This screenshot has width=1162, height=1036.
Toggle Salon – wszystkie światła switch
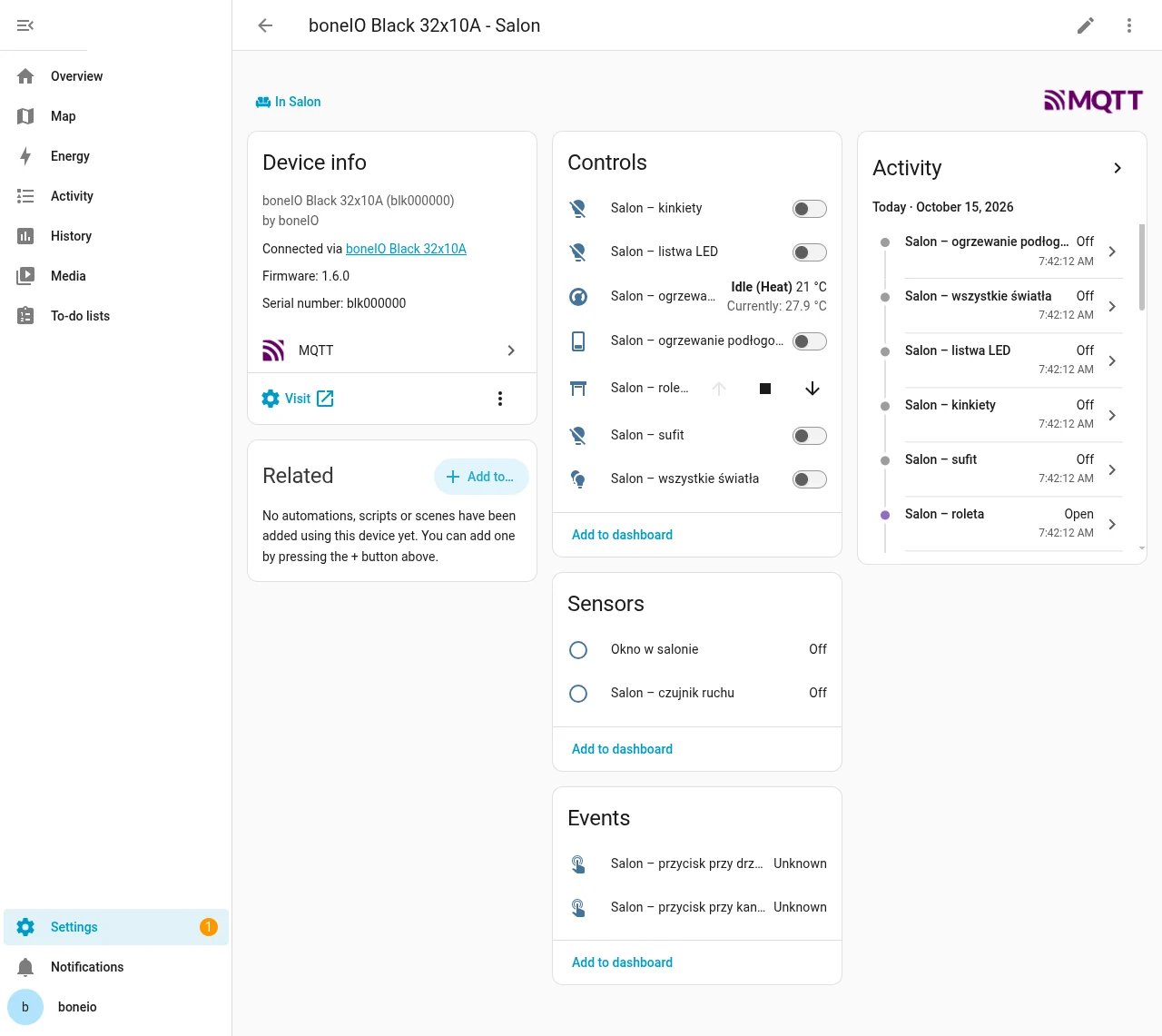tap(810, 479)
